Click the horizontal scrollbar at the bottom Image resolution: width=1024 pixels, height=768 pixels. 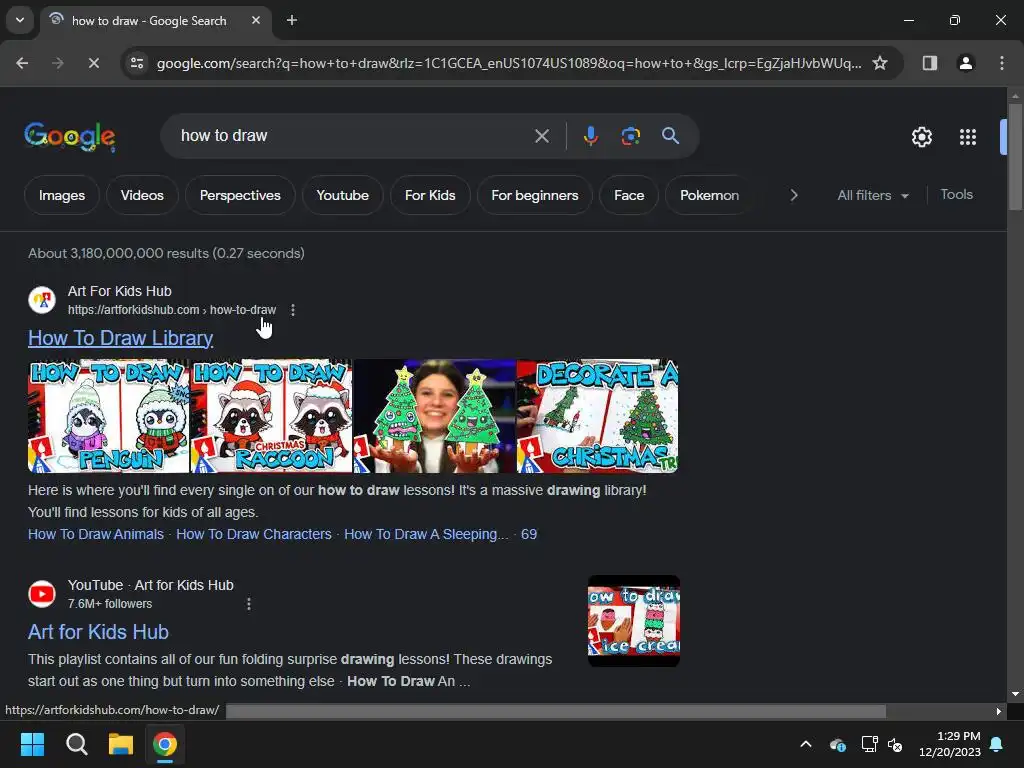click(556, 711)
